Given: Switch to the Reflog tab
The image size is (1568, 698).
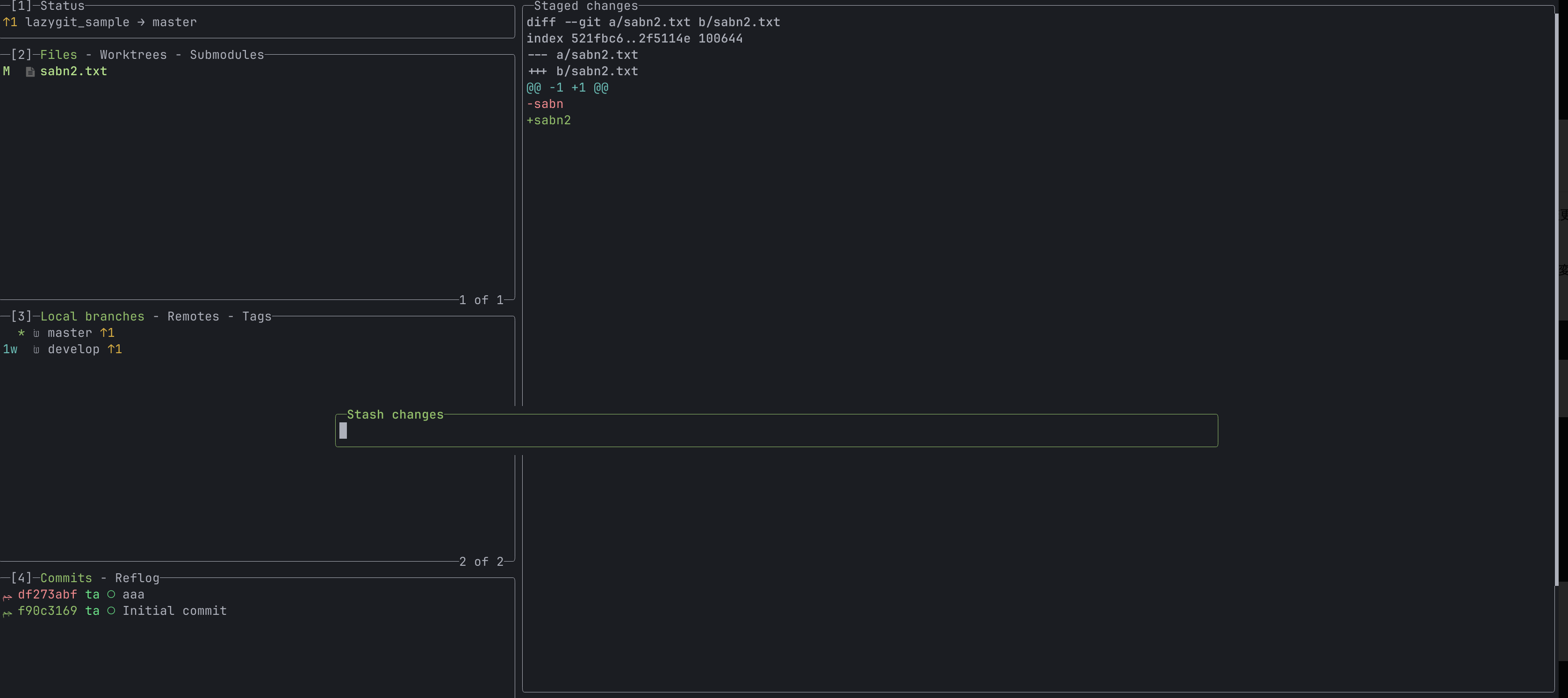Looking at the screenshot, I should [x=137, y=577].
